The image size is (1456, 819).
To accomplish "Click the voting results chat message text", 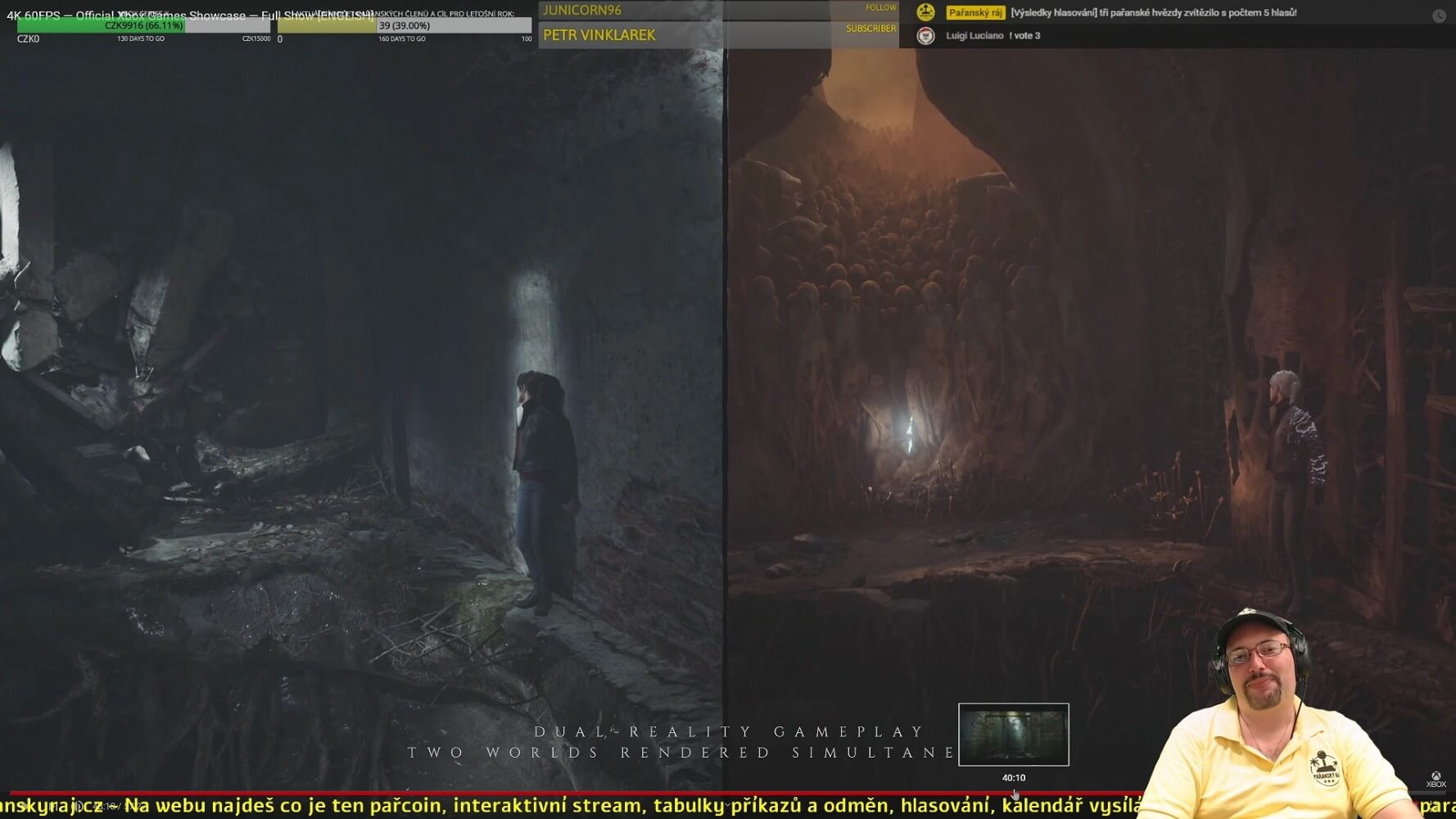I will (1153, 12).
